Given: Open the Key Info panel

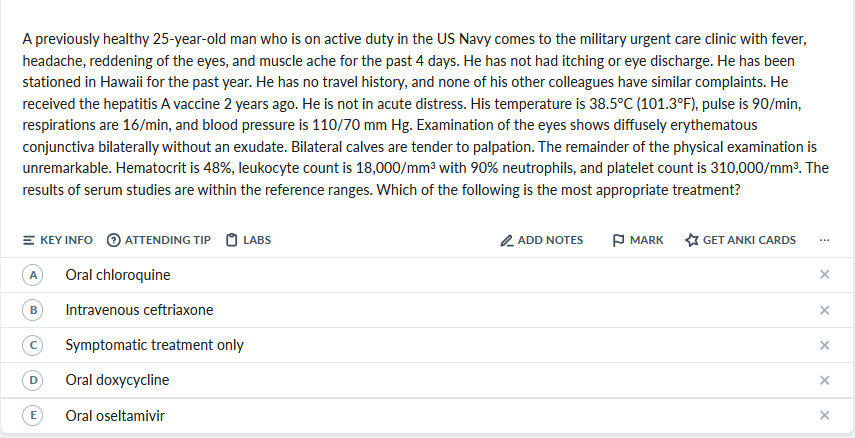Looking at the screenshot, I should pos(58,240).
